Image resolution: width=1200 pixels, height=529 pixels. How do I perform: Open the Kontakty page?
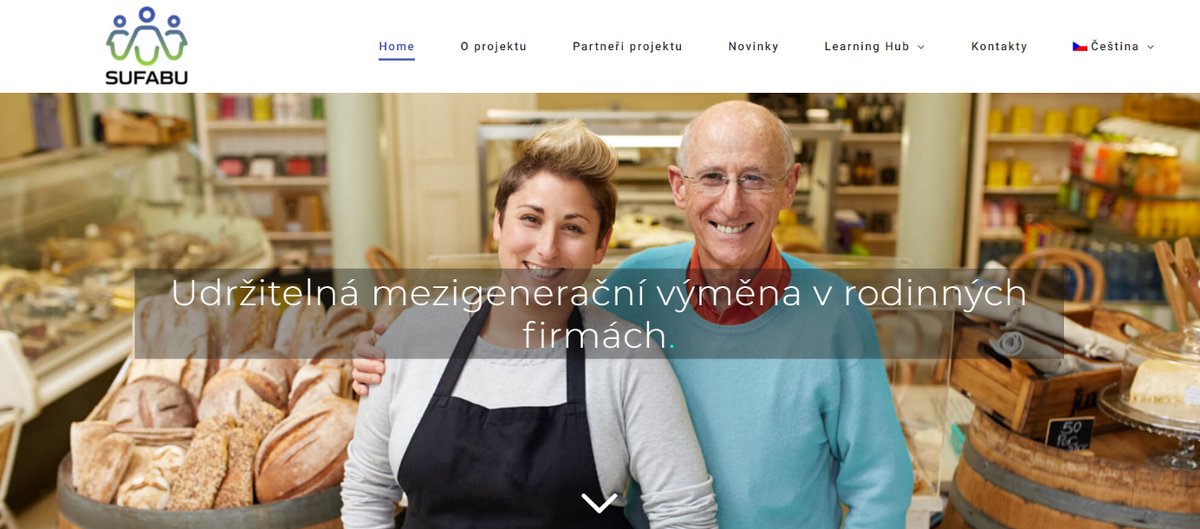pos(999,47)
